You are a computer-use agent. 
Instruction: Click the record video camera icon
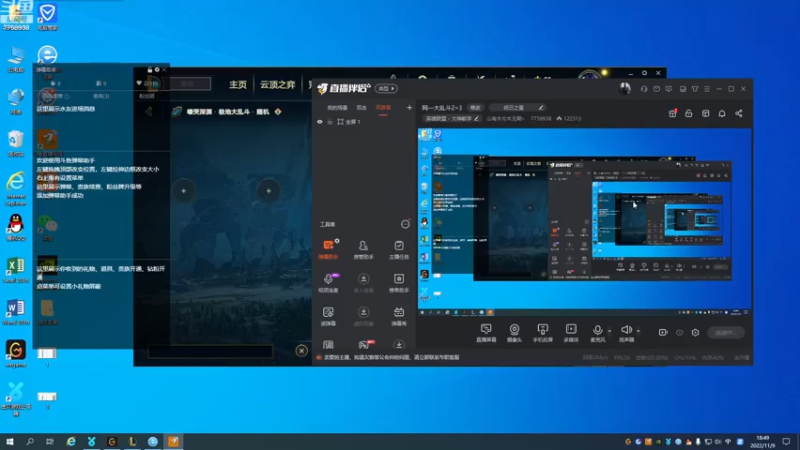[x=663, y=333]
